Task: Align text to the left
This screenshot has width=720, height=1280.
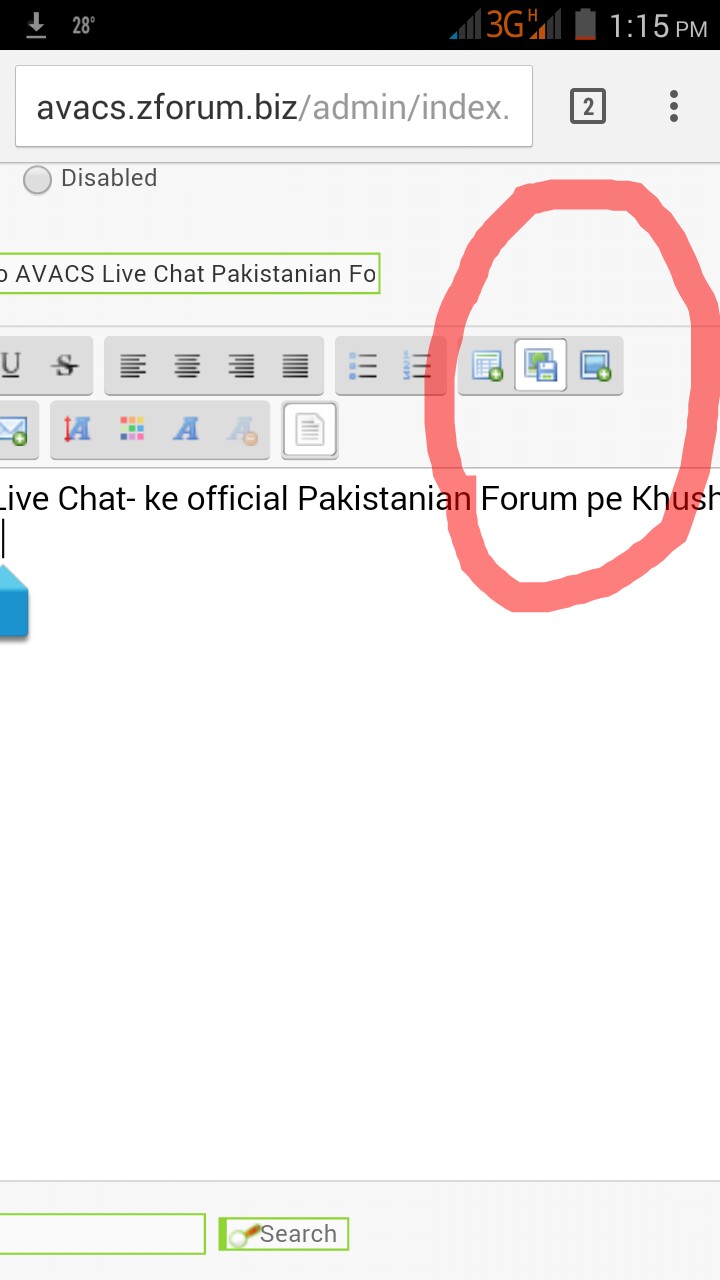Action: pyautogui.click(x=133, y=366)
